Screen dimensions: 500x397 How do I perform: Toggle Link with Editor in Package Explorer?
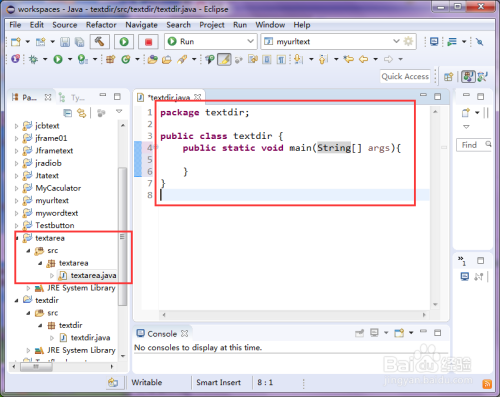tap(81, 113)
